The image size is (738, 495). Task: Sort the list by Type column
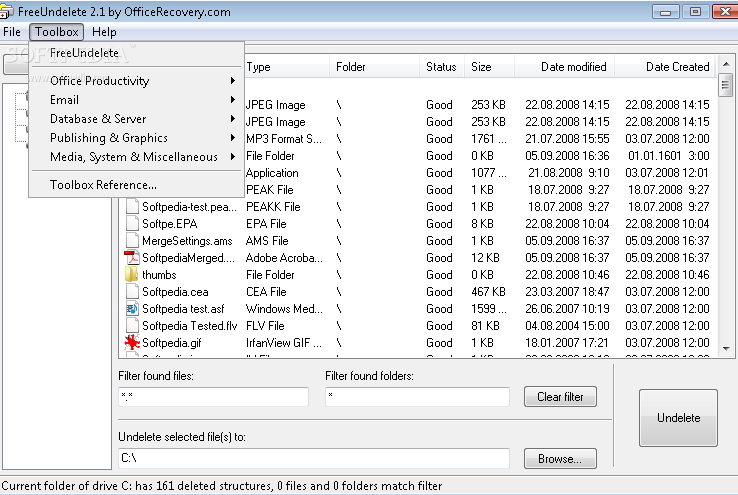click(286, 67)
